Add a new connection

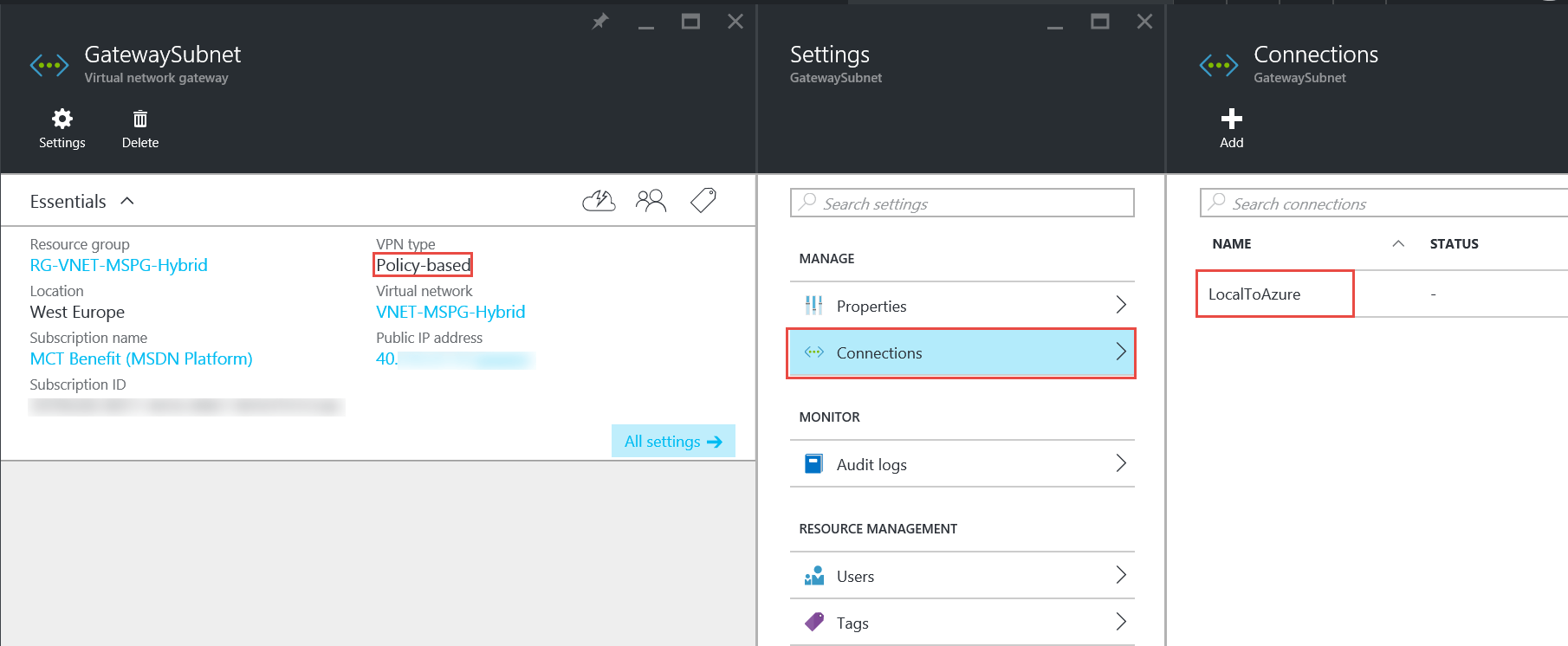(1231, 129)
